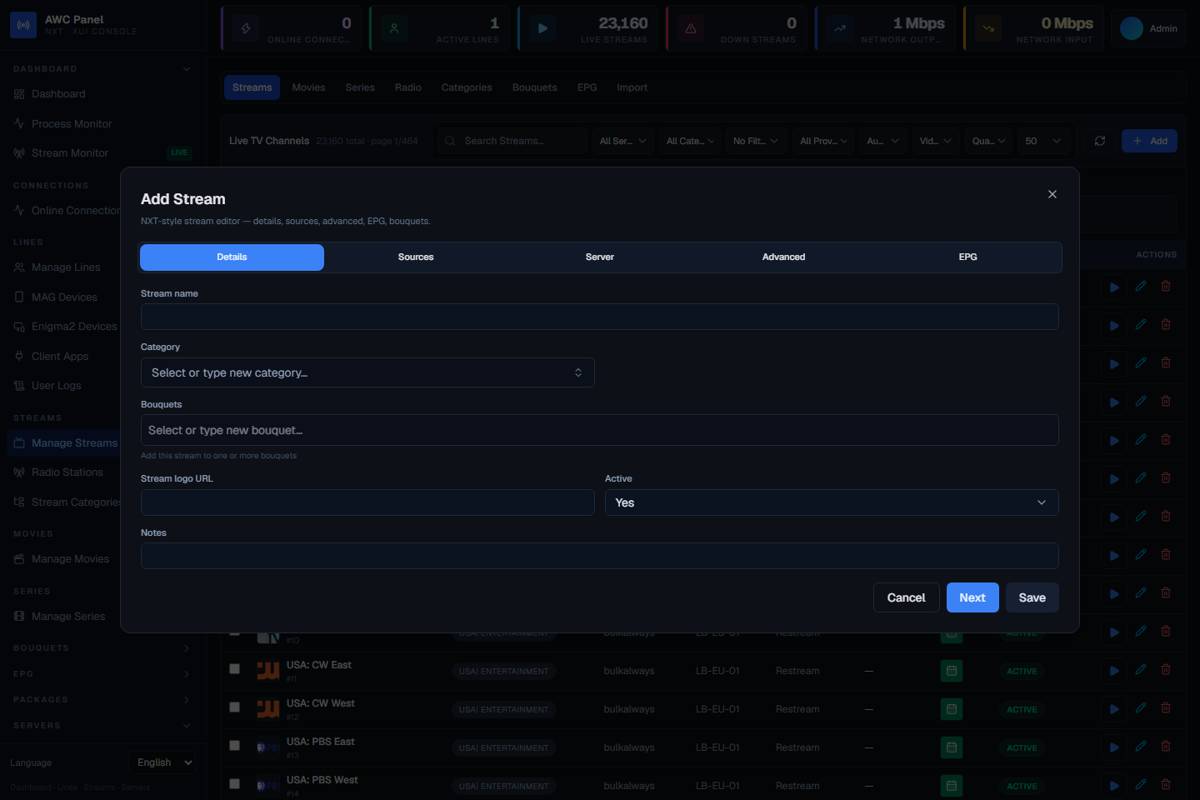Click the Network Output trend icon
The image size is (1200, 800).
840,29
